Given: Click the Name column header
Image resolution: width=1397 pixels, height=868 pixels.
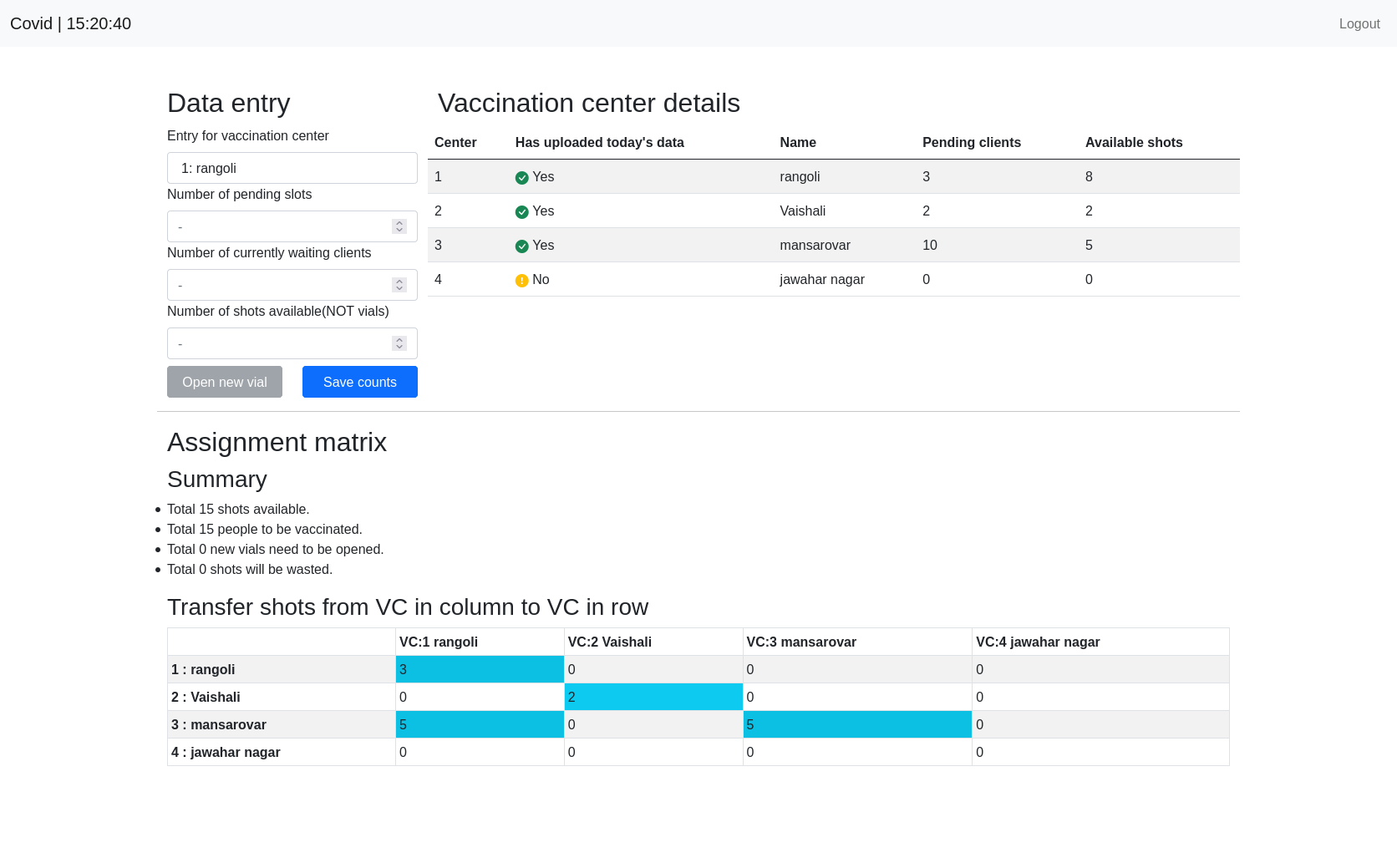Looking at the screenshot, I should (x=798, y=142).
